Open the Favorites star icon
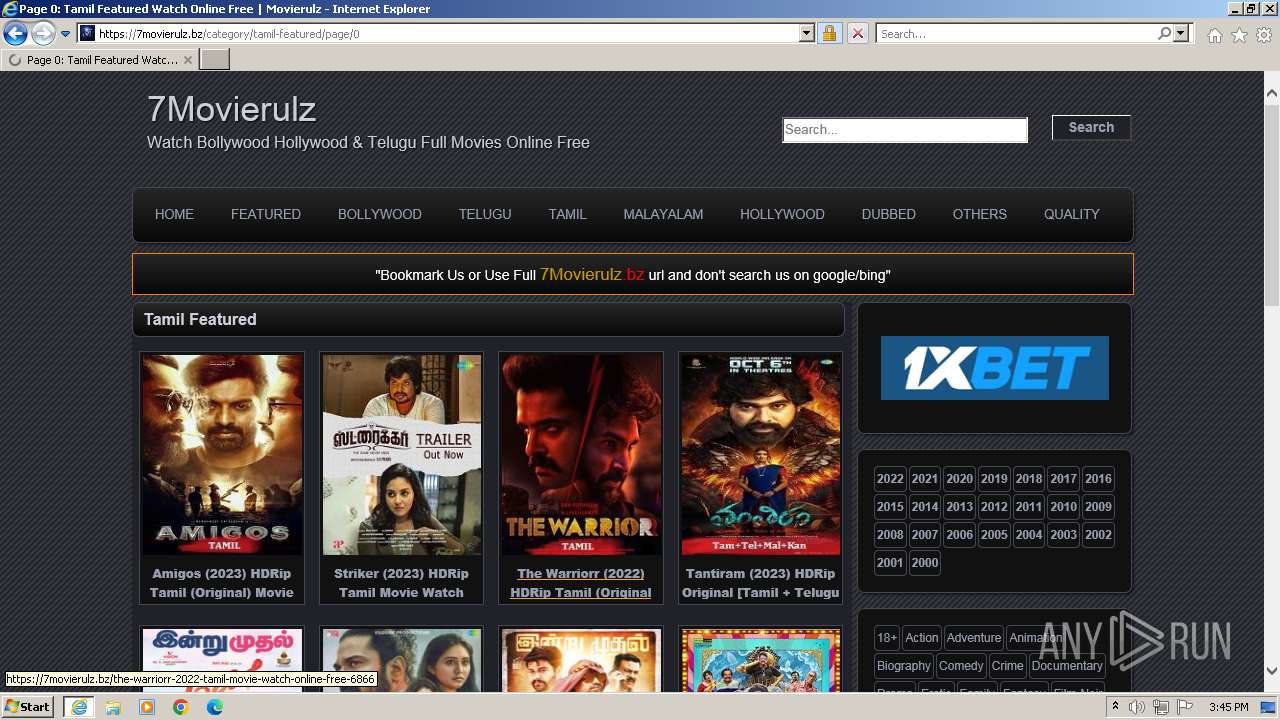This screenshot has height=720, width=1280. click(x=1239, y=35)
